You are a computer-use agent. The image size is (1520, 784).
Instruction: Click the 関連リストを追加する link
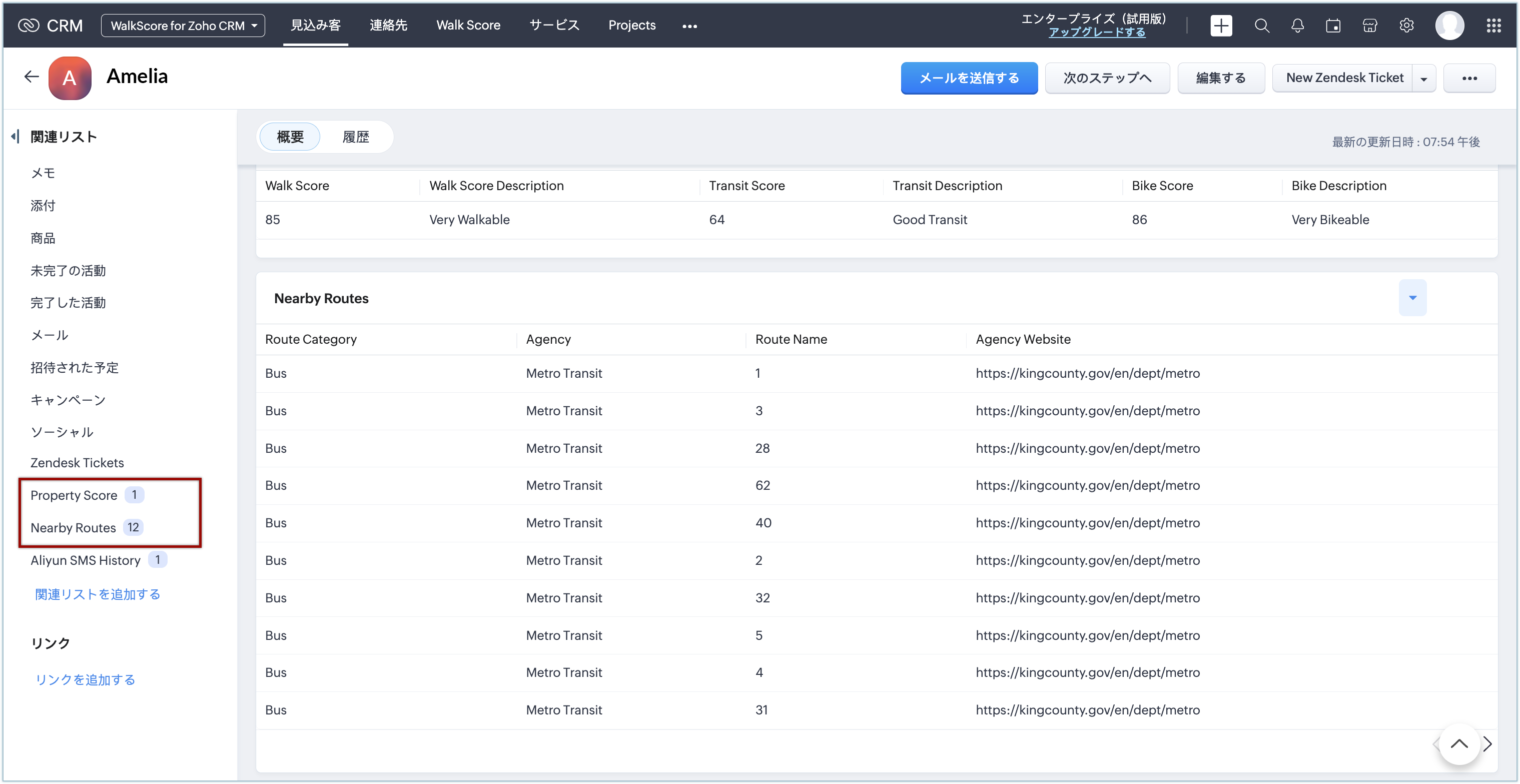click(98, 594)
